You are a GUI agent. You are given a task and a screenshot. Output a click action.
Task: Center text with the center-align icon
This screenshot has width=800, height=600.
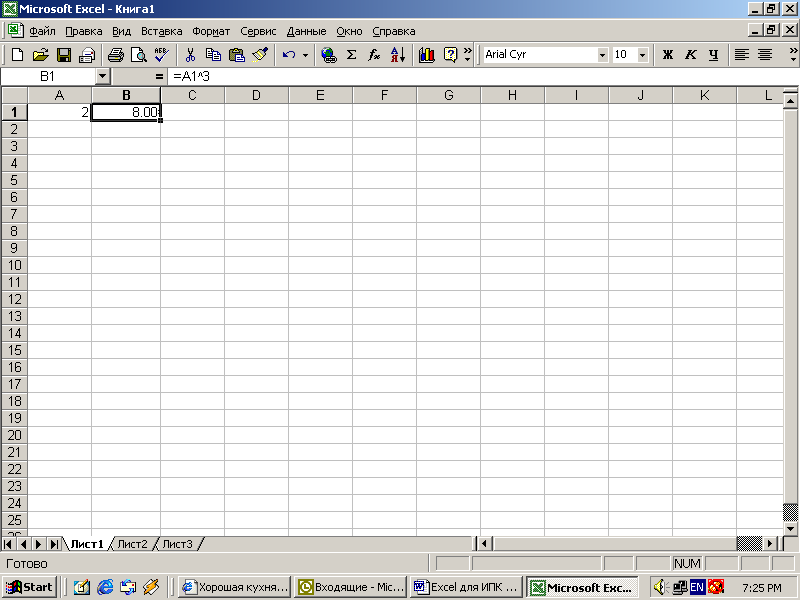[764, 55]
